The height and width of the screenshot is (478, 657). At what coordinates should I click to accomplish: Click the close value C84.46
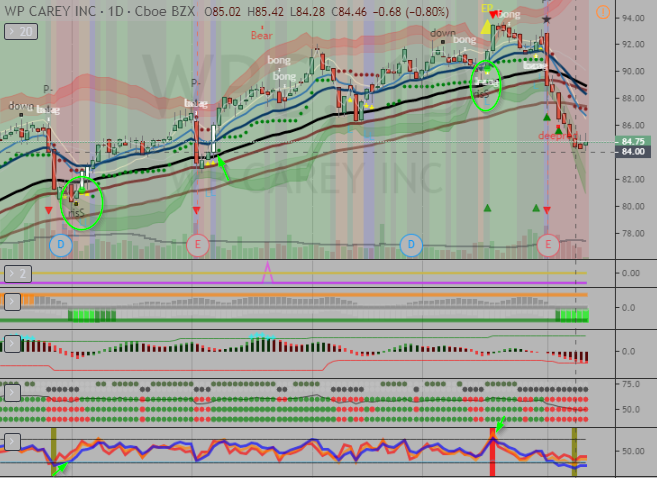click(x=349, y=12)
